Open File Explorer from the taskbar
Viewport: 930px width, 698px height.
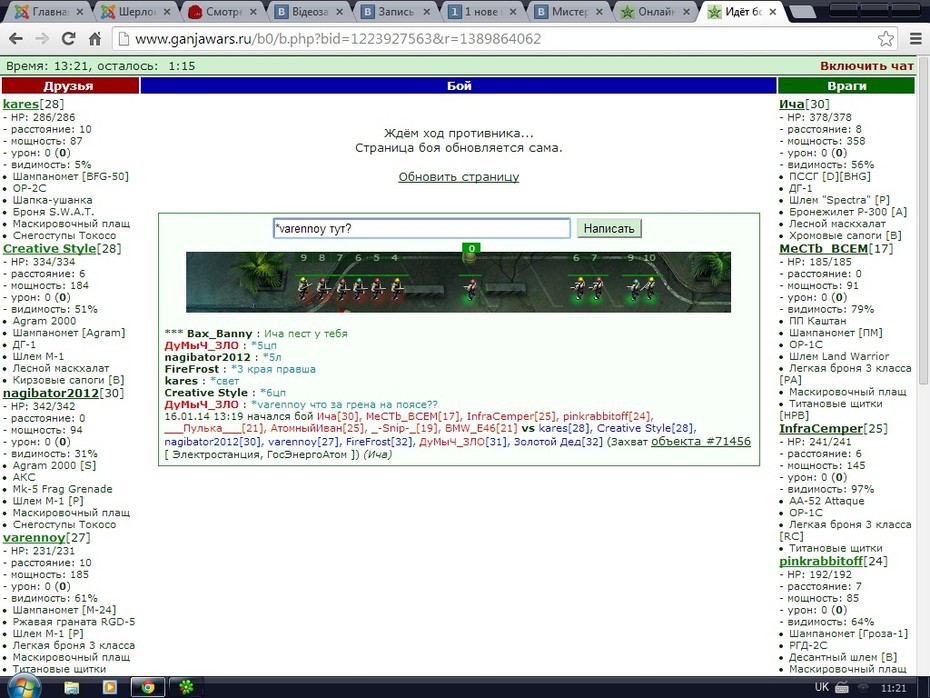point(72,687)
